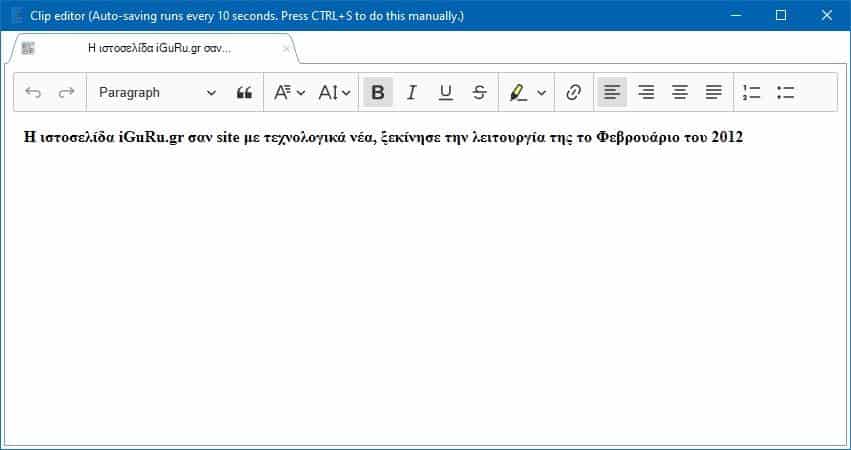The image size is (851, 450).
Task: Close the Clip editor window
Action: [827, 15]
